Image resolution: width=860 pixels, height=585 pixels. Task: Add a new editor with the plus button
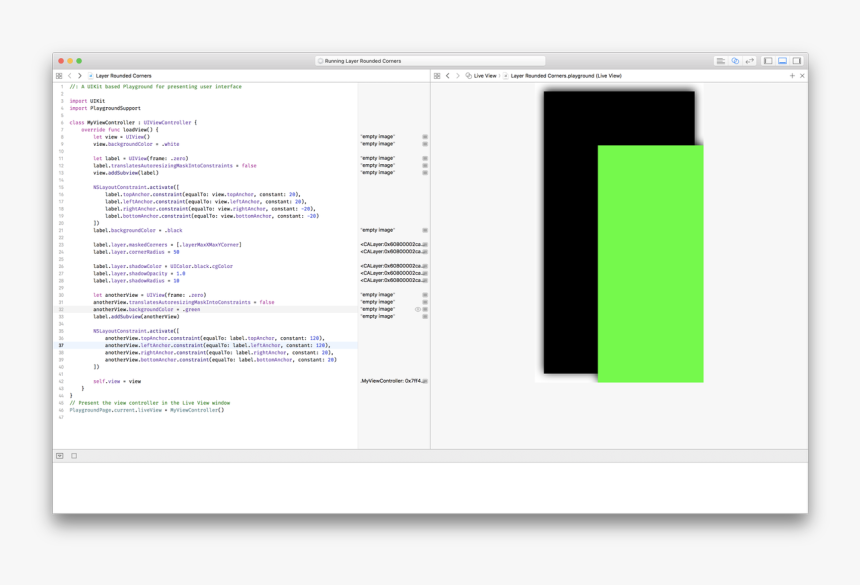coord(792,75)
